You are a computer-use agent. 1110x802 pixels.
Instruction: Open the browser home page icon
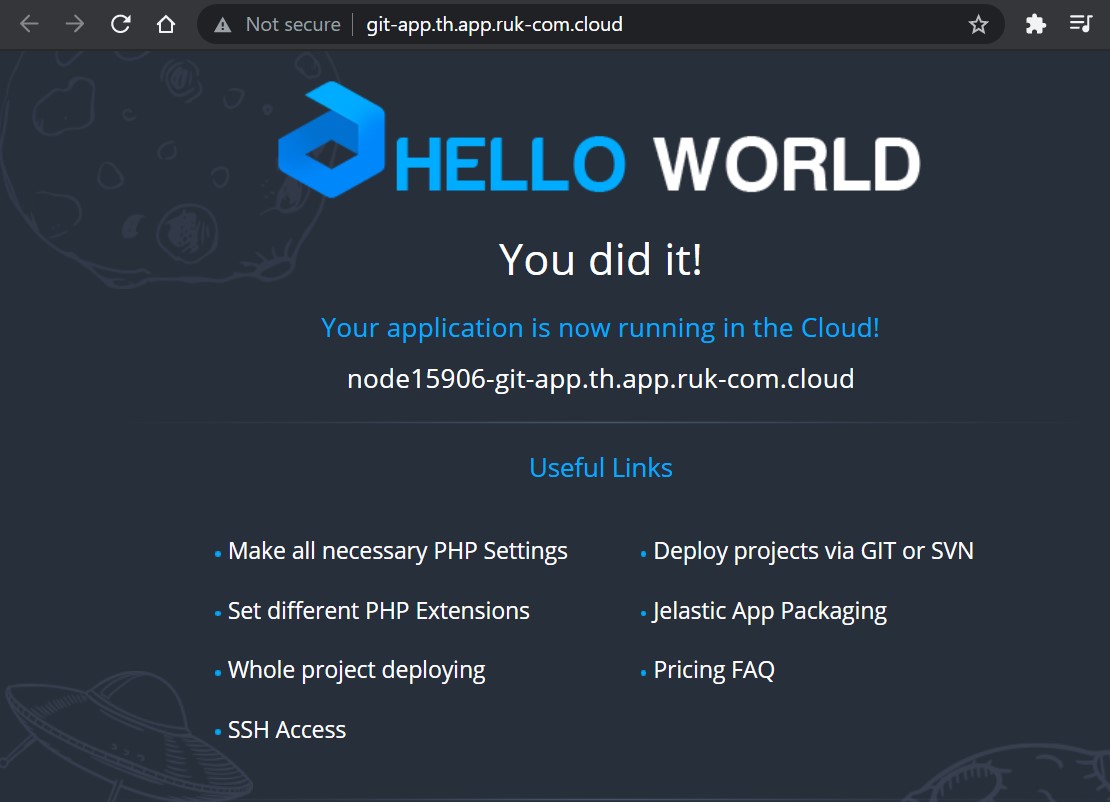click(x=166, y=24)
